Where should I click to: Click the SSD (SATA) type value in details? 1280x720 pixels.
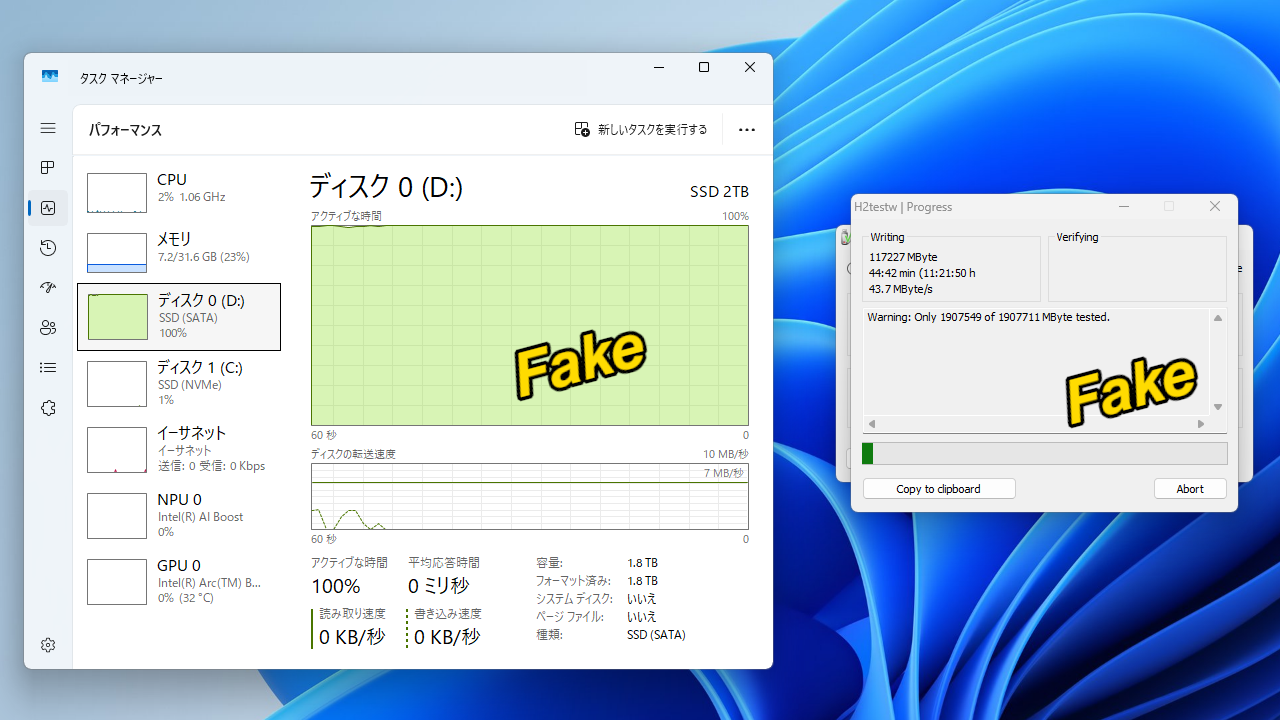point(656,635)
